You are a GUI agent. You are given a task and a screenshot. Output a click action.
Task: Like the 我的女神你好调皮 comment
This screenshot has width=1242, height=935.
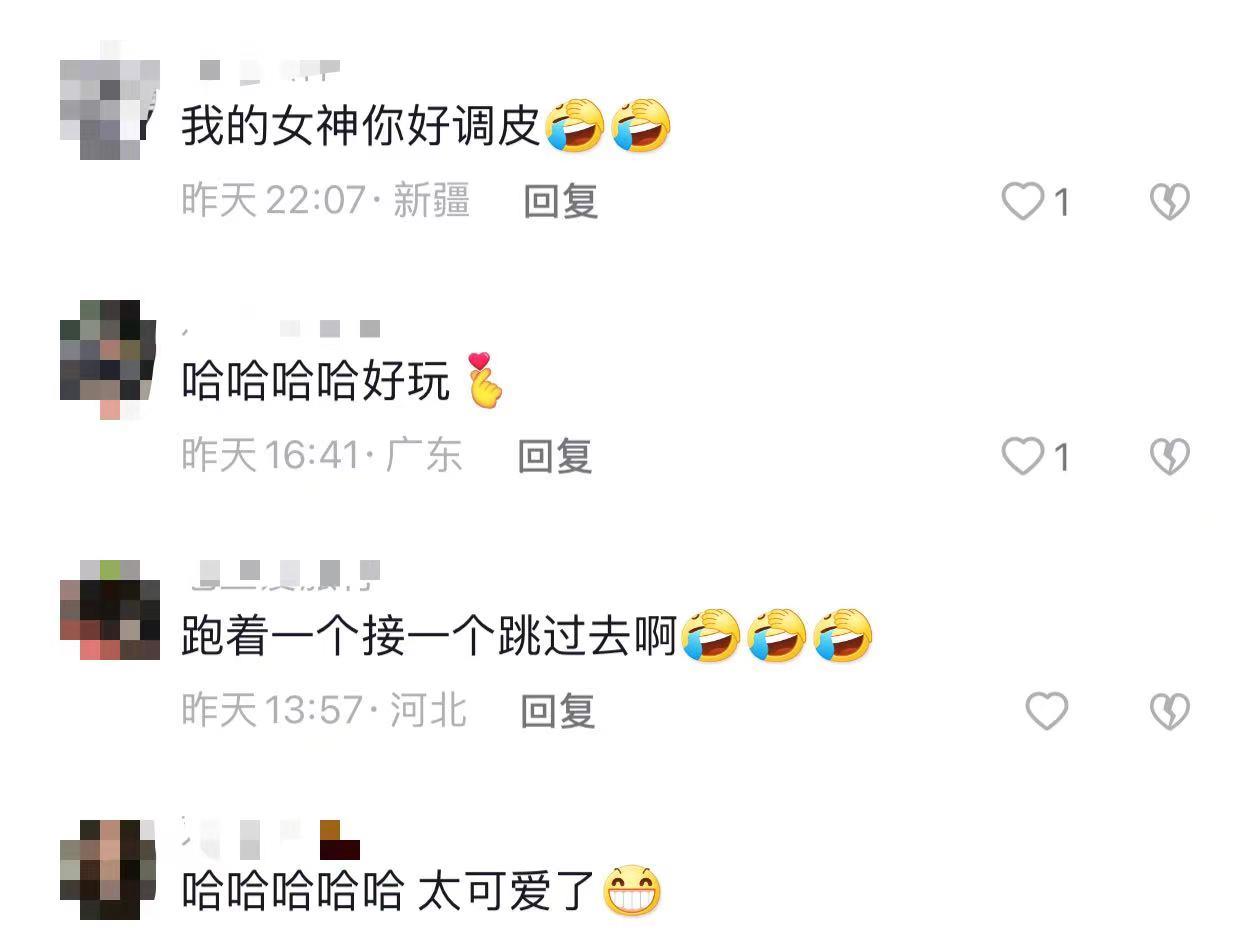[1023, 202]
